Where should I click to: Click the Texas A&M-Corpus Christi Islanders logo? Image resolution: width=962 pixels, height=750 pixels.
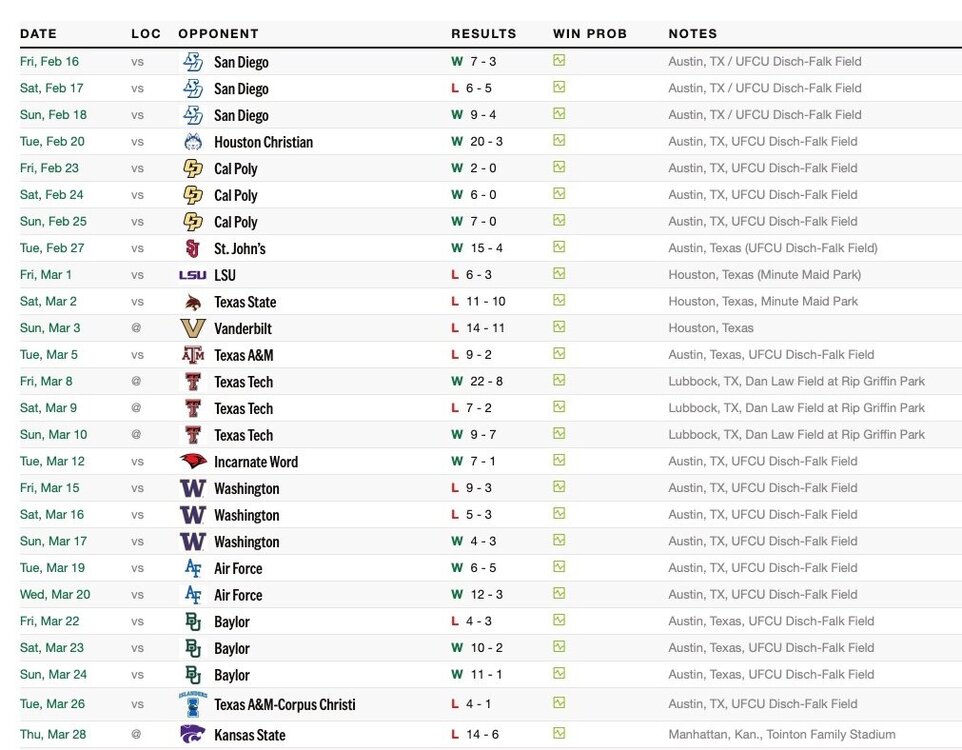[x=193, y=704]
